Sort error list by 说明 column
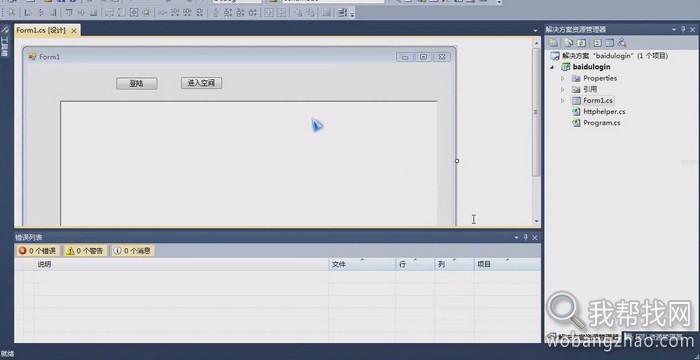 [181, 264]
